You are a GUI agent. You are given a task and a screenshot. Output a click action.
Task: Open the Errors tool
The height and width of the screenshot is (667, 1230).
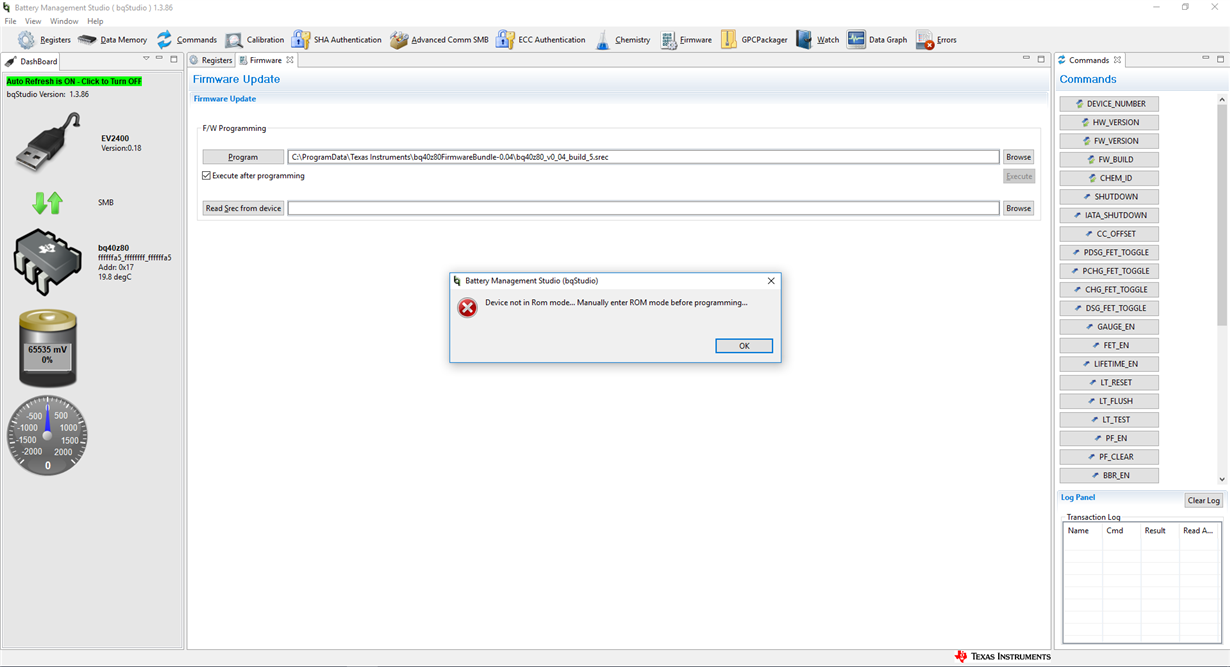coord(936,40)
